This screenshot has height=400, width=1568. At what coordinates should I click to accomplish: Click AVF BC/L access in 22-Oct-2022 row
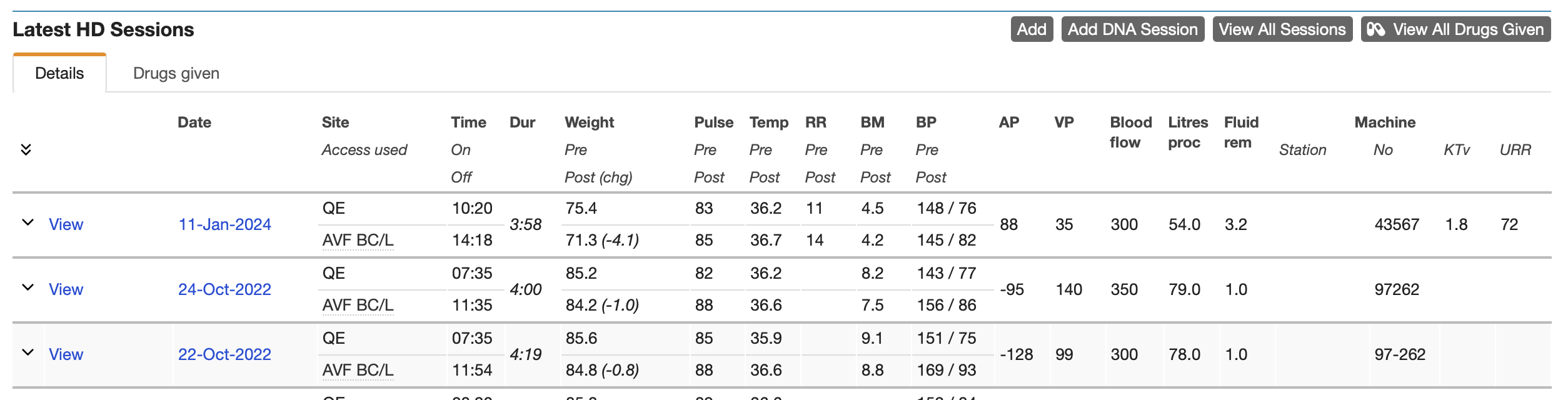point(358,370)
